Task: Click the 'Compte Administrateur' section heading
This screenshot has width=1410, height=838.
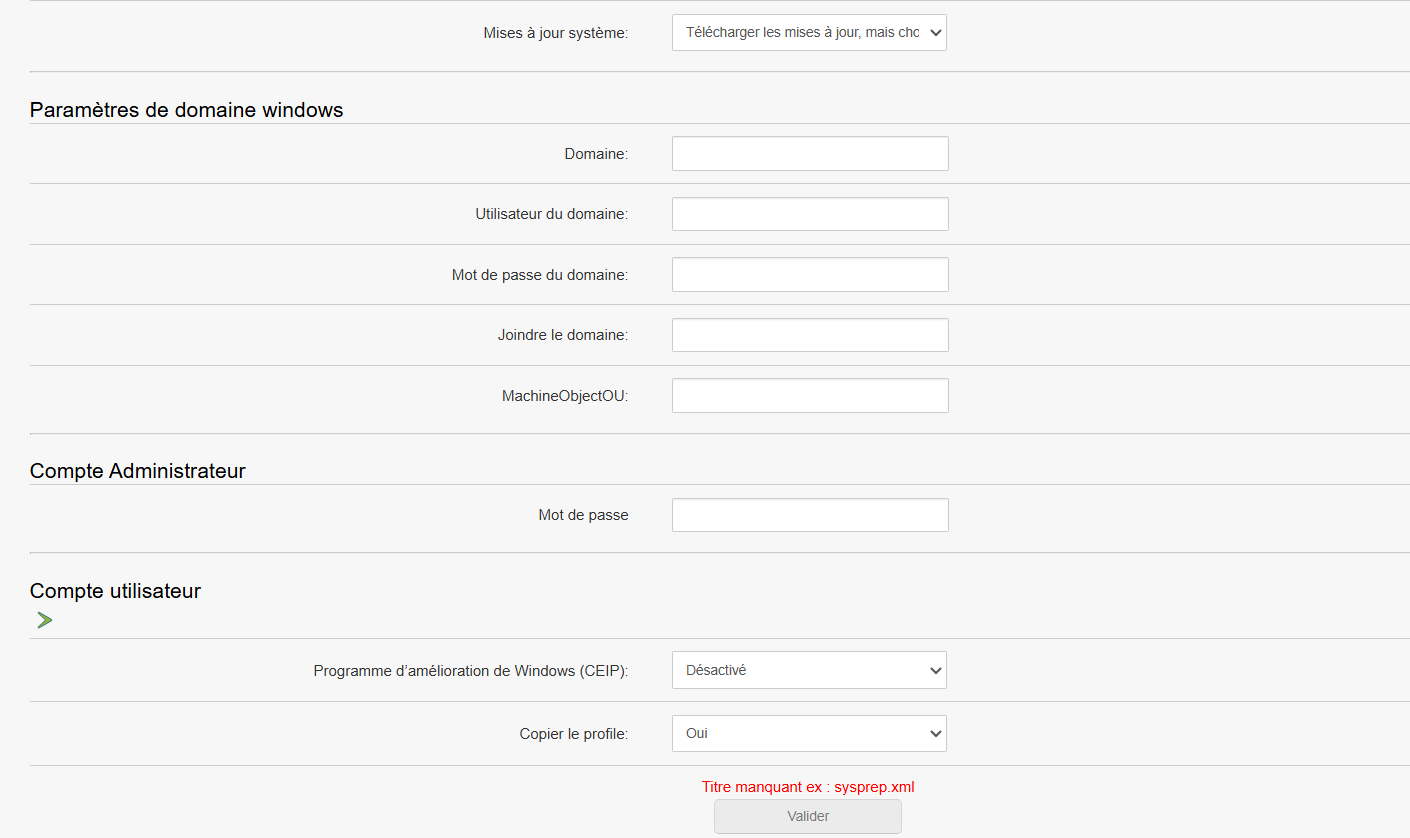Action: pos(138,470)
